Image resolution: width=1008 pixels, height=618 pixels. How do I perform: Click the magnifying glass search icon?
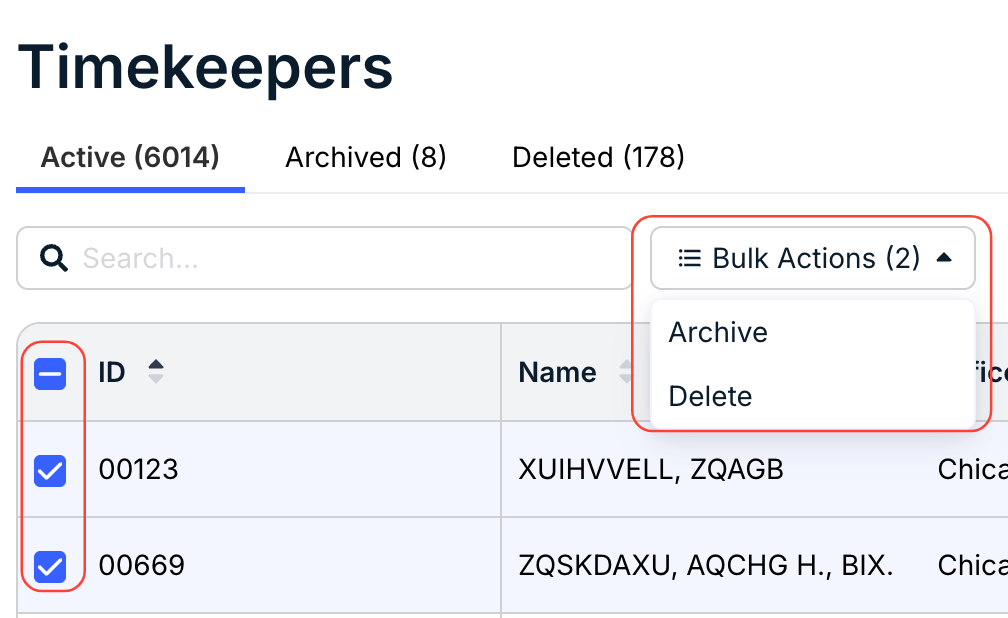click(54, 258)
